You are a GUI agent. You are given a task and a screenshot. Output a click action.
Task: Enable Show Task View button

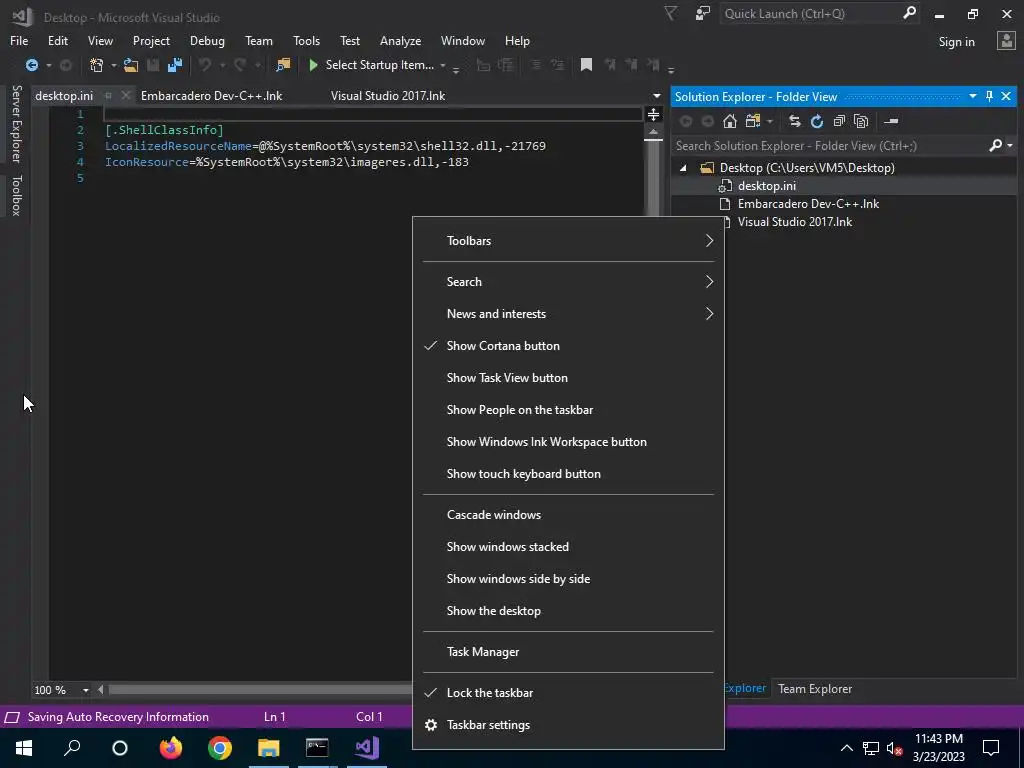click(568, 378)
